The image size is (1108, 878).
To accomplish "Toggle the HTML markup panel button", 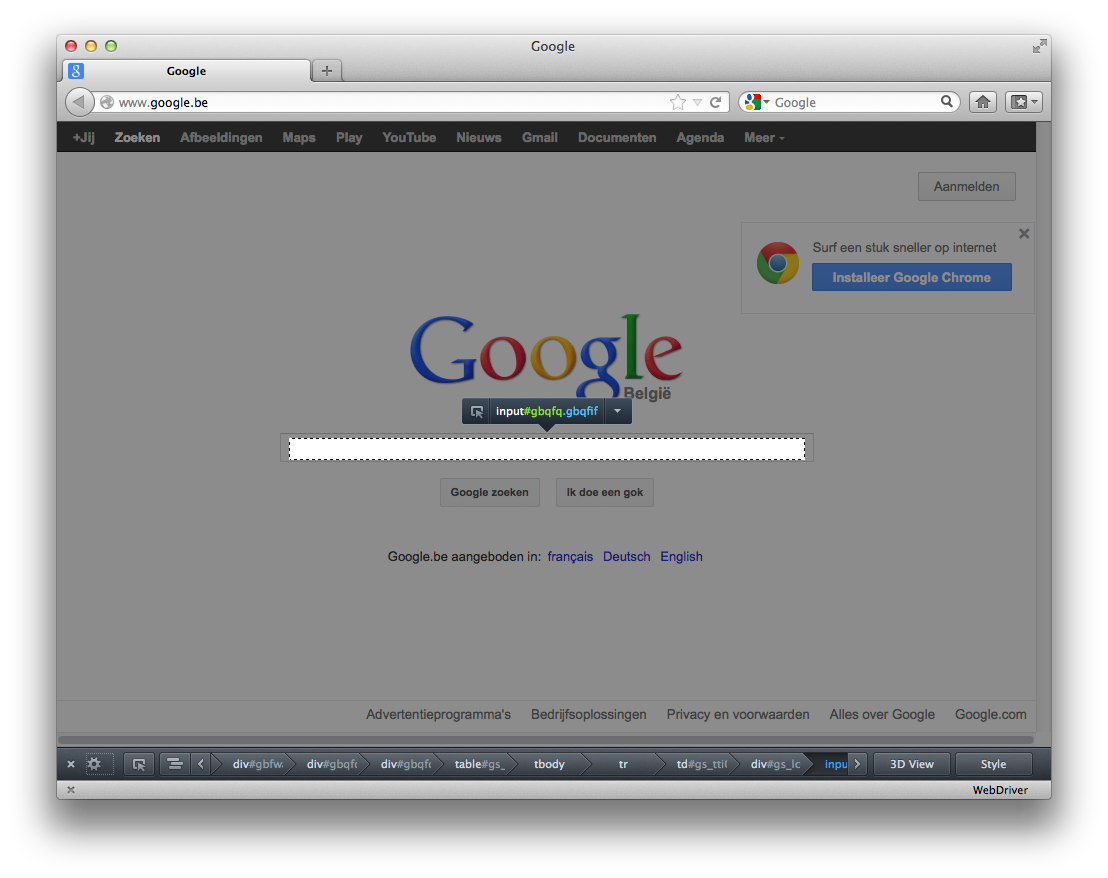I will point(175,764).
